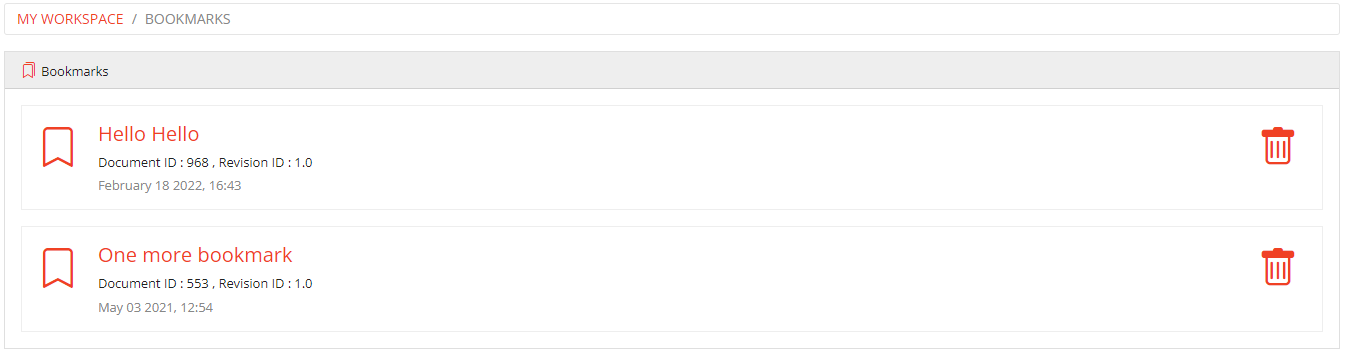Click Revision ID text beside Document ID 968

pos(266,162)
